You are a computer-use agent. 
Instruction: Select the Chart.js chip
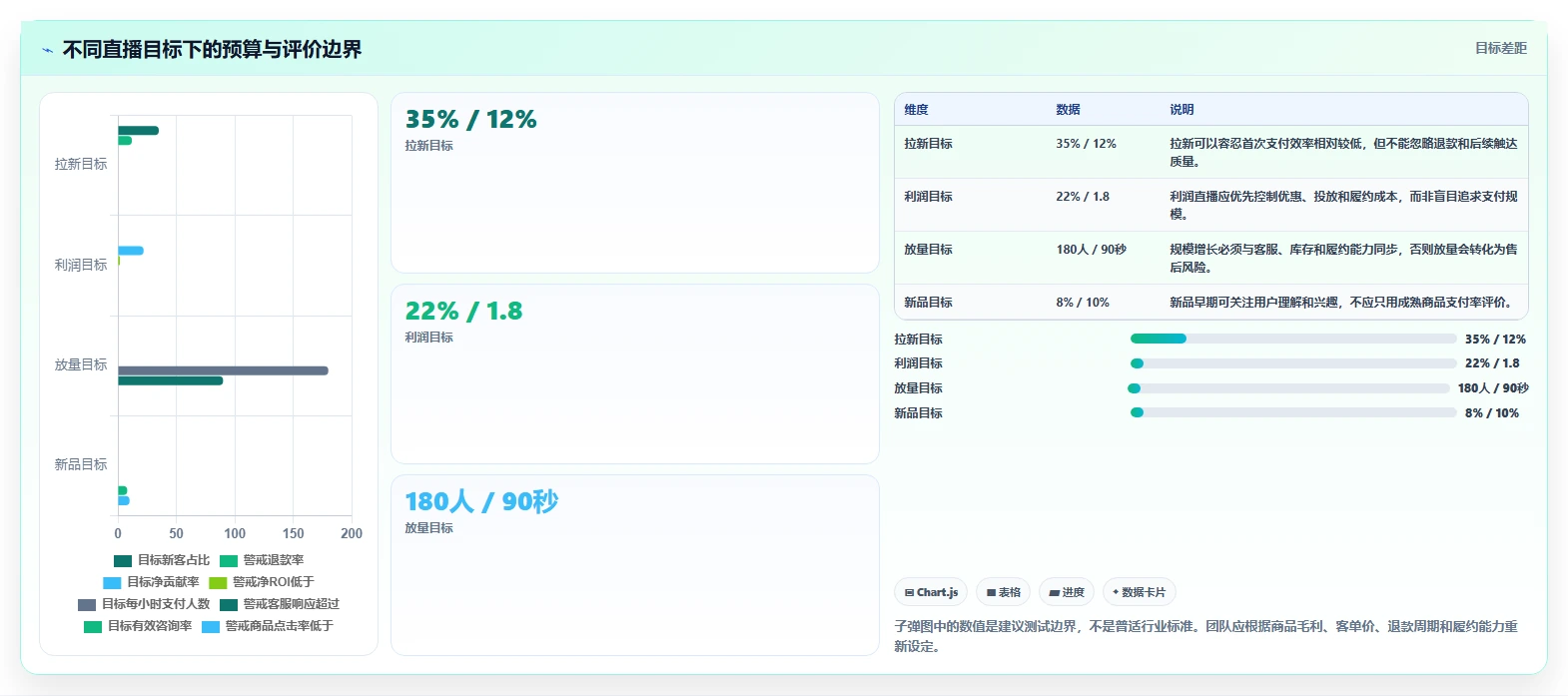(x=931, y=592)
